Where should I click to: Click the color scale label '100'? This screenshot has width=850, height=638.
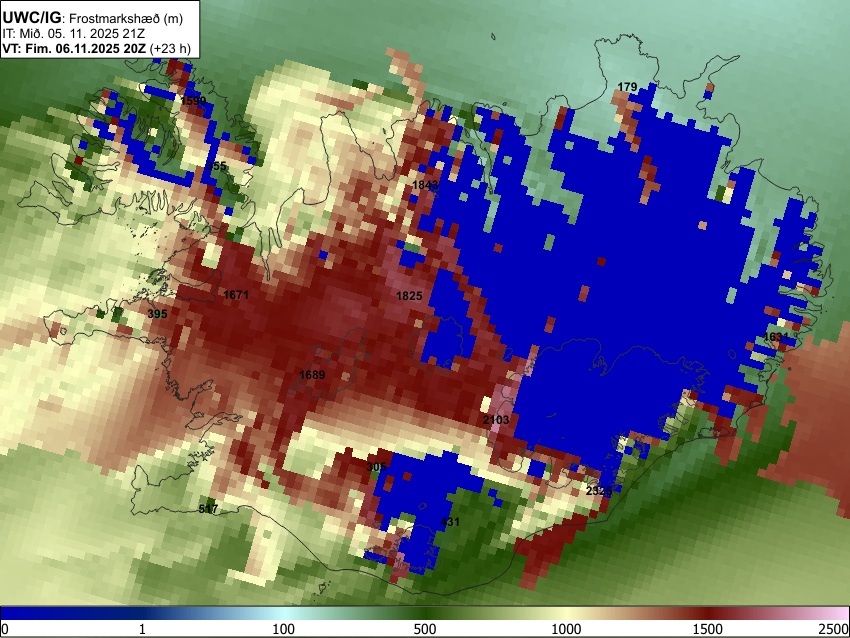[284, 629]
